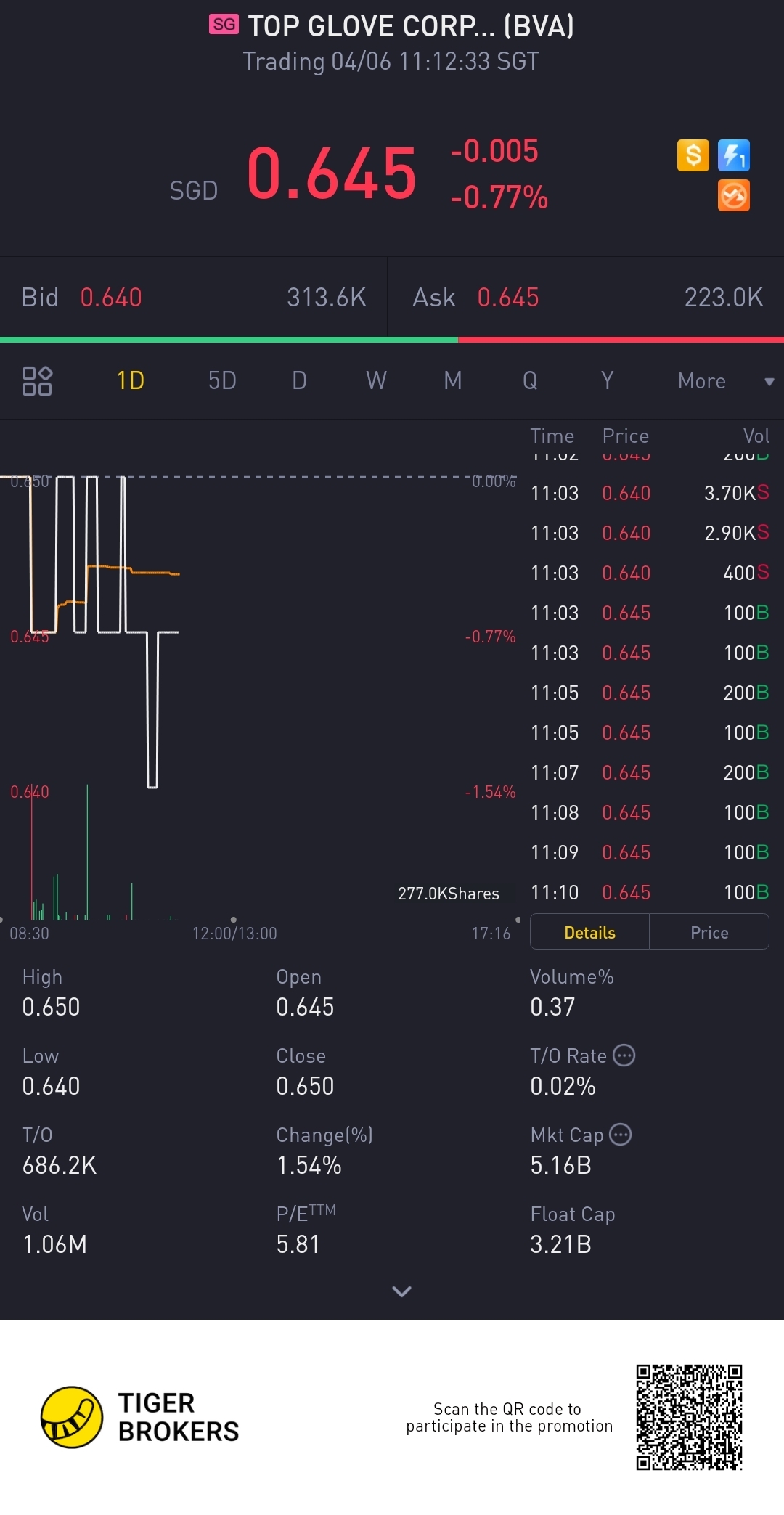This screenshot has width=784, height=1515.
Task: Tap the orange no-shorting circle icon
Action: coord(733,196)
